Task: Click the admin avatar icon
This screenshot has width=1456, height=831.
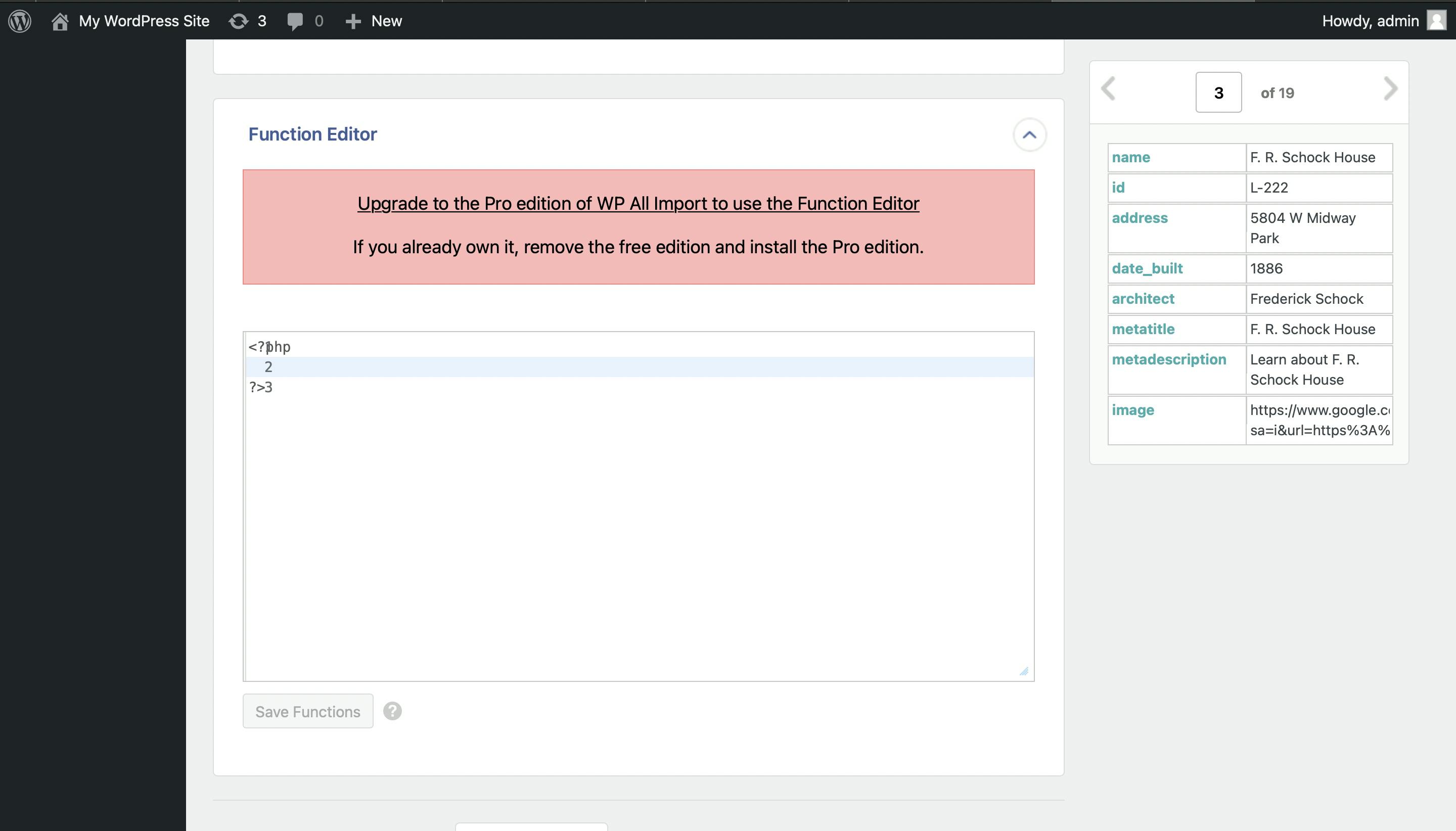Action: tap(1436, 21)
